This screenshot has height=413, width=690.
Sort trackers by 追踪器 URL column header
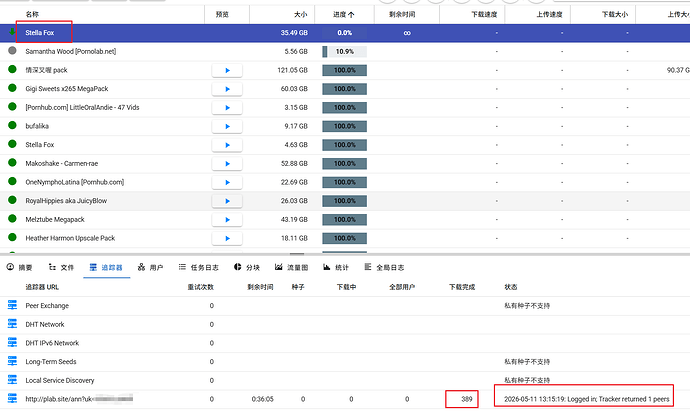tap(42, 287)
